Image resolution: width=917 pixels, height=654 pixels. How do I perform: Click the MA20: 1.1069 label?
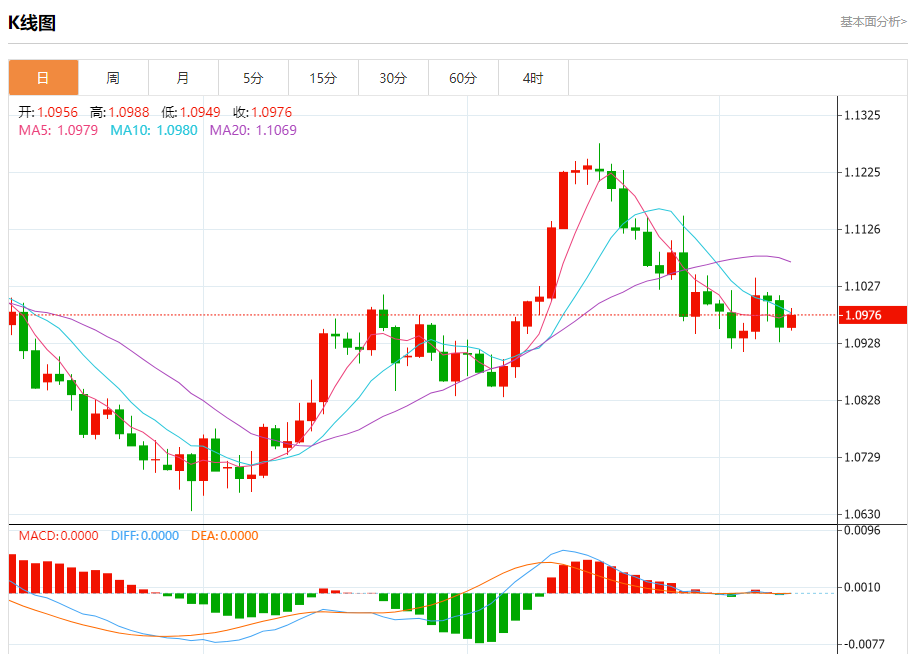click(253, 130)
